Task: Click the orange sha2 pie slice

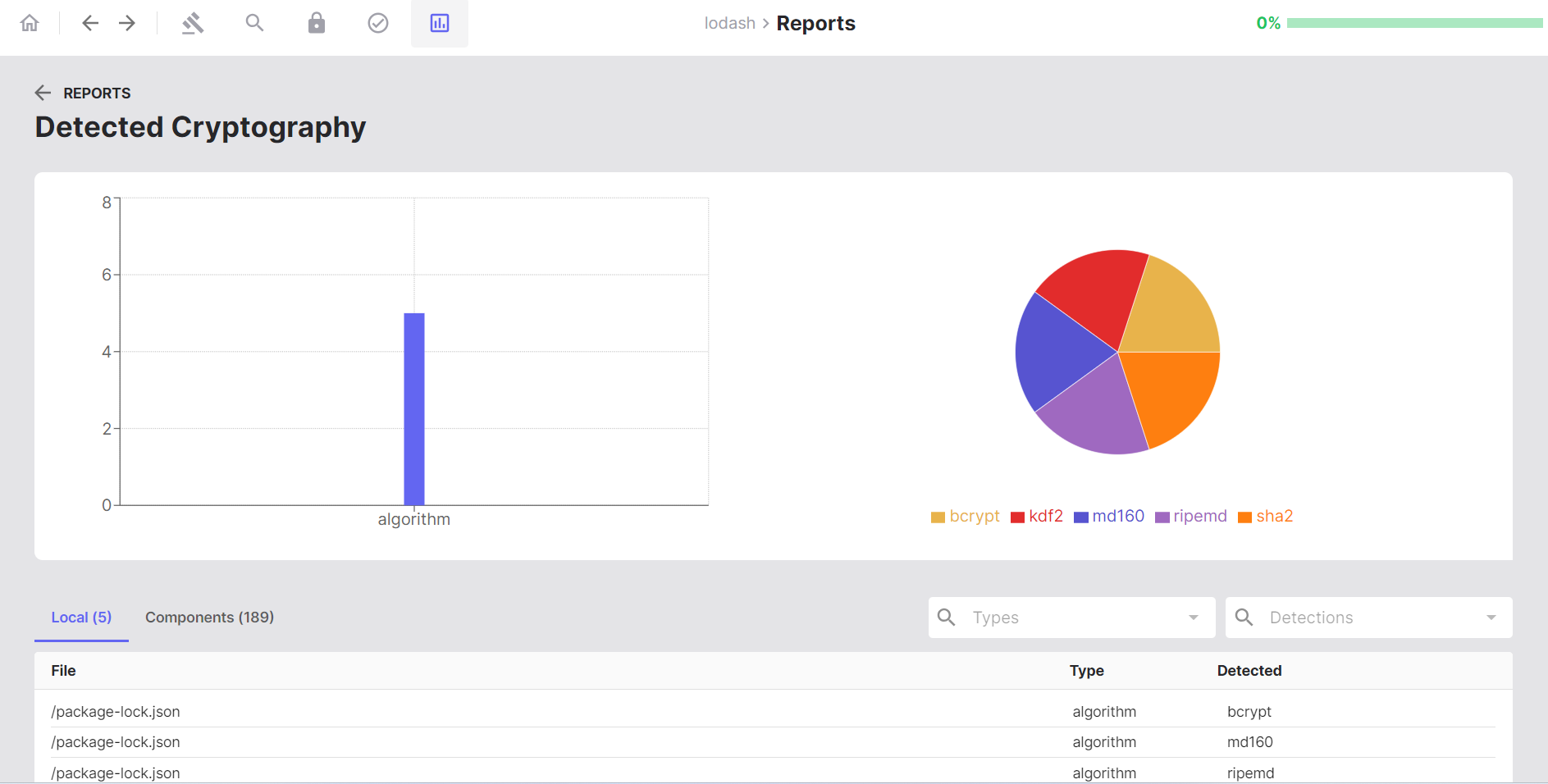Action: 1173,394
